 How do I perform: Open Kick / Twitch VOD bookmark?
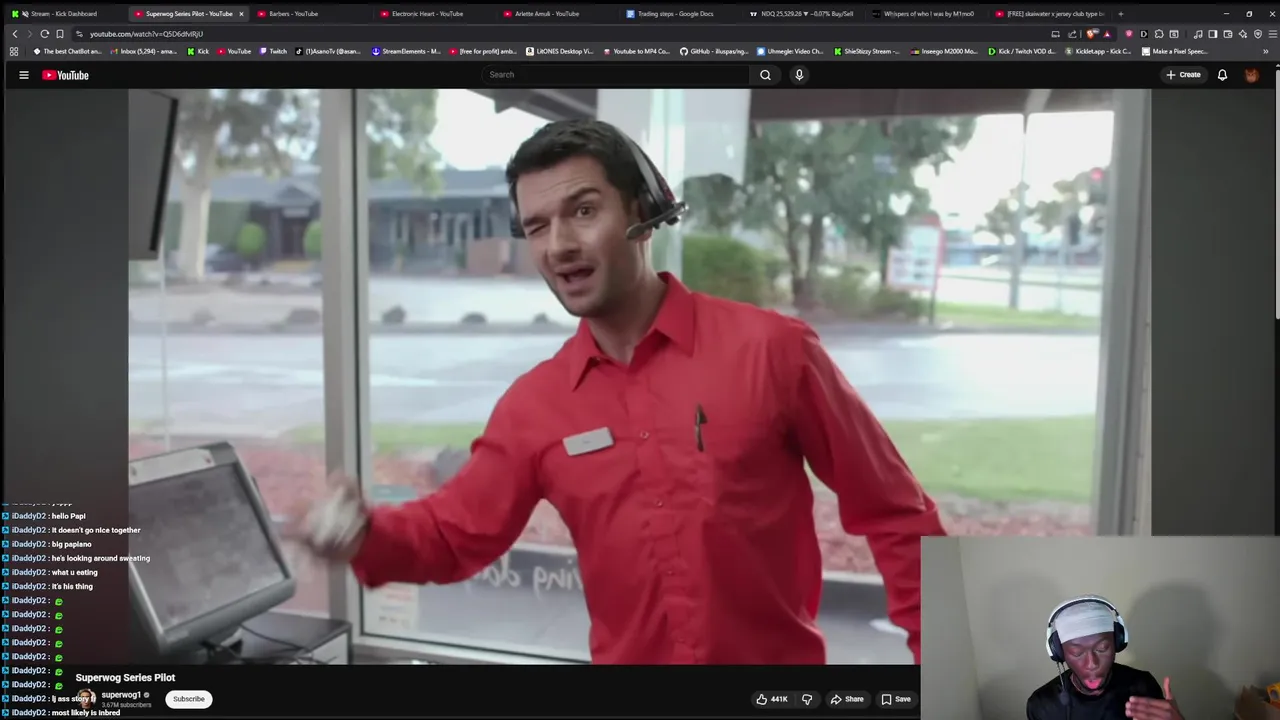click(x=1021, y=51)
